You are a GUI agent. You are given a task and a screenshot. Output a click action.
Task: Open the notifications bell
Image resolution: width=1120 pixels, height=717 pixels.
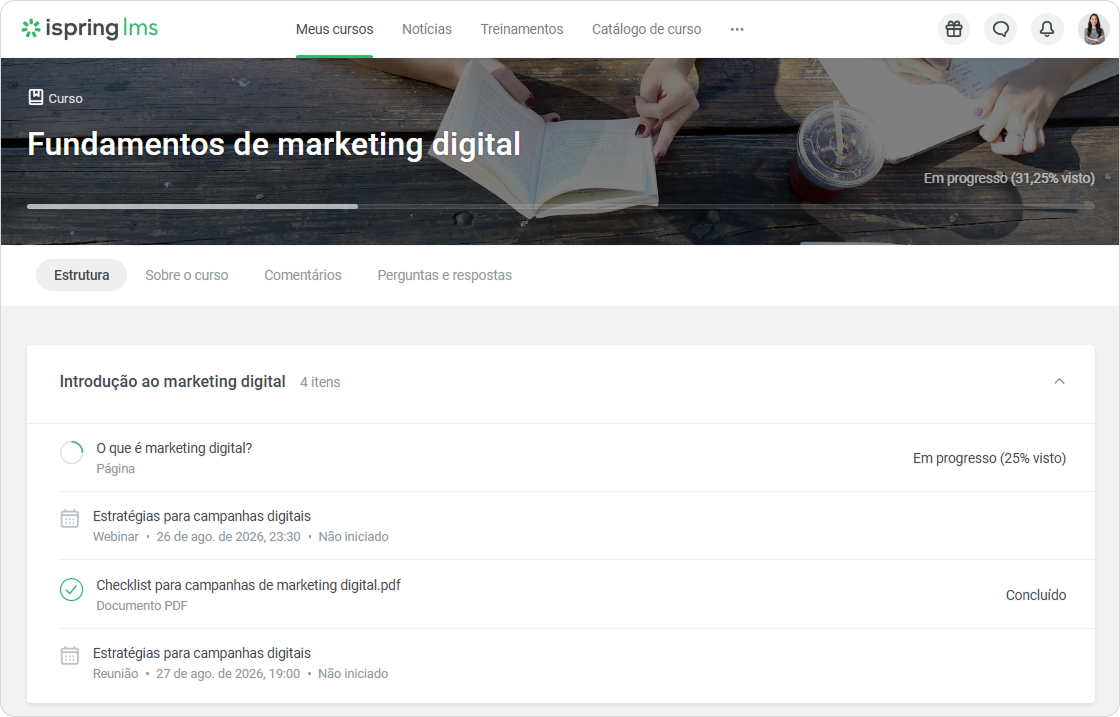click(x=1046, y=29)
